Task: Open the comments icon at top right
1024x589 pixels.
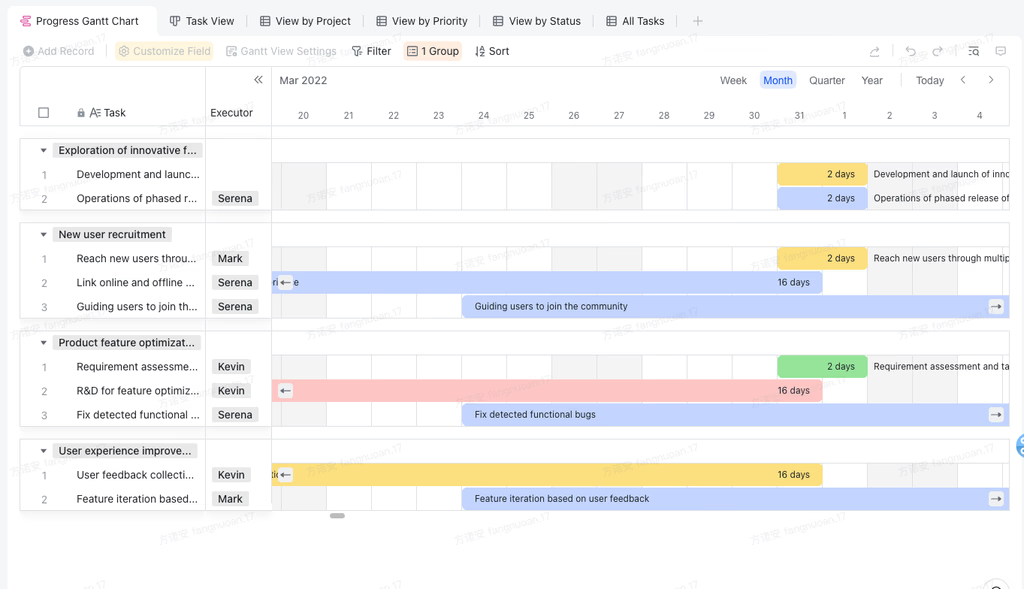Action: pos(1000,51)
